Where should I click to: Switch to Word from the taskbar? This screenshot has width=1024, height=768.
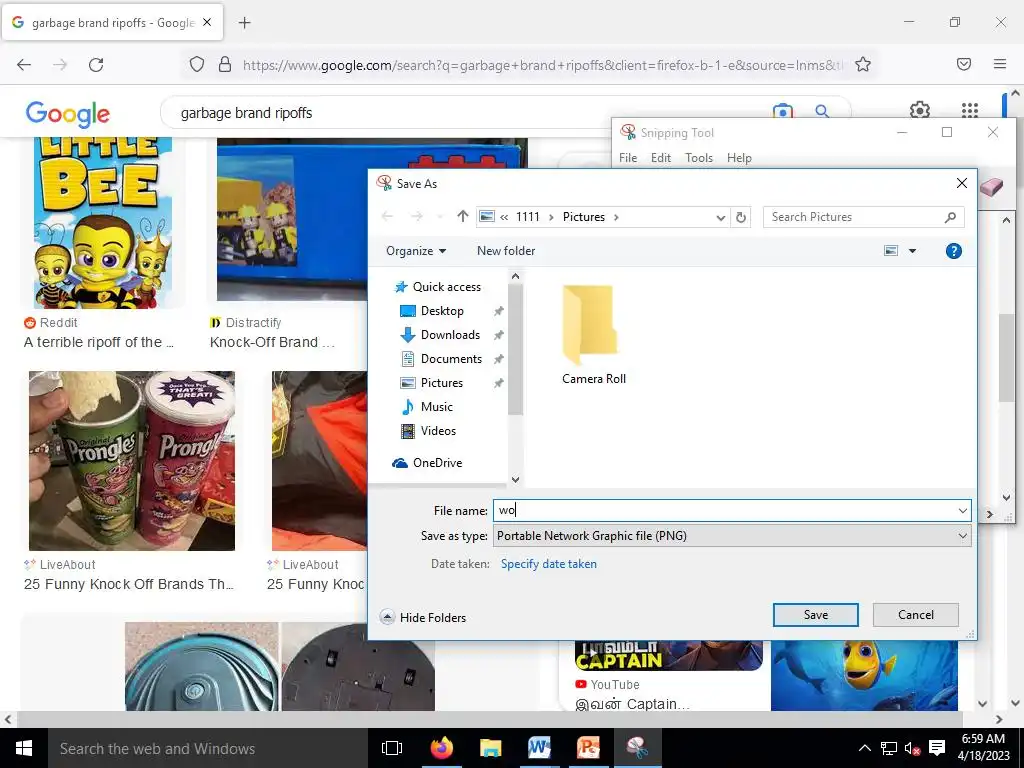(x=539, y=748)
